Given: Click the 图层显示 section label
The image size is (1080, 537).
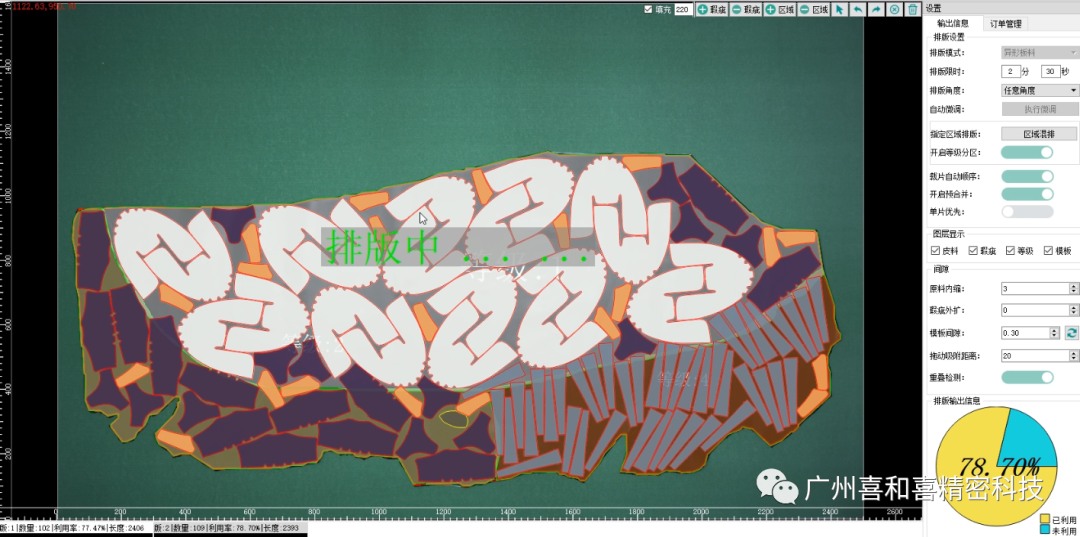Looking at the screenshot, I should [x=948, y=234].
